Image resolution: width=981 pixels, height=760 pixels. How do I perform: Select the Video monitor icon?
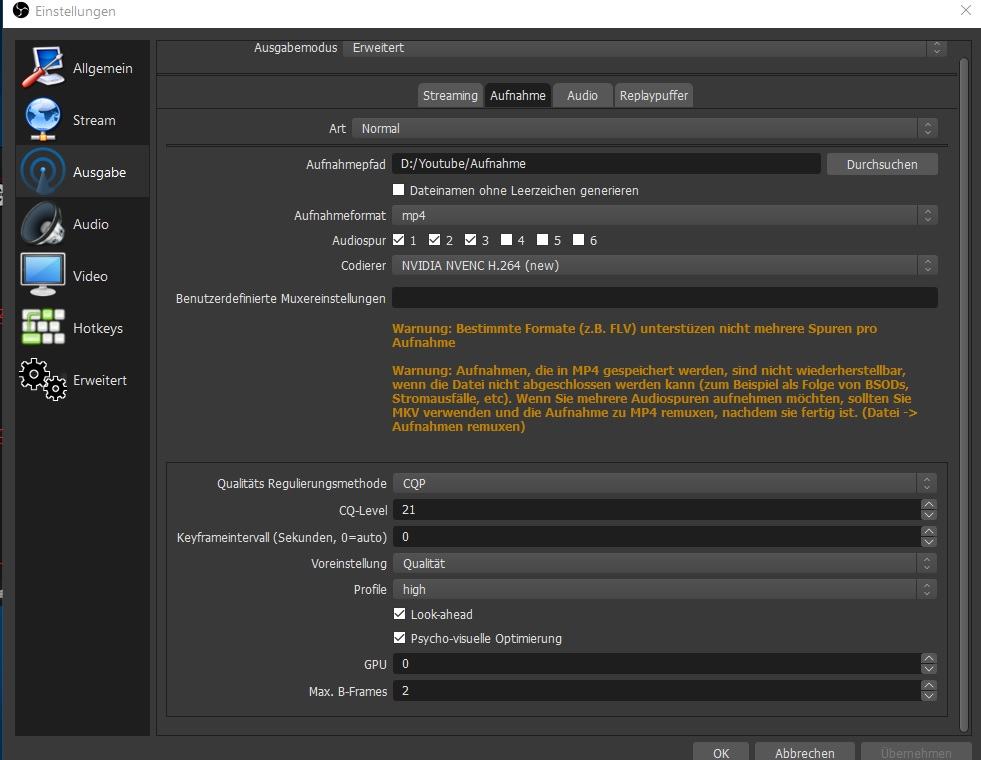click(x=43, y=275)
